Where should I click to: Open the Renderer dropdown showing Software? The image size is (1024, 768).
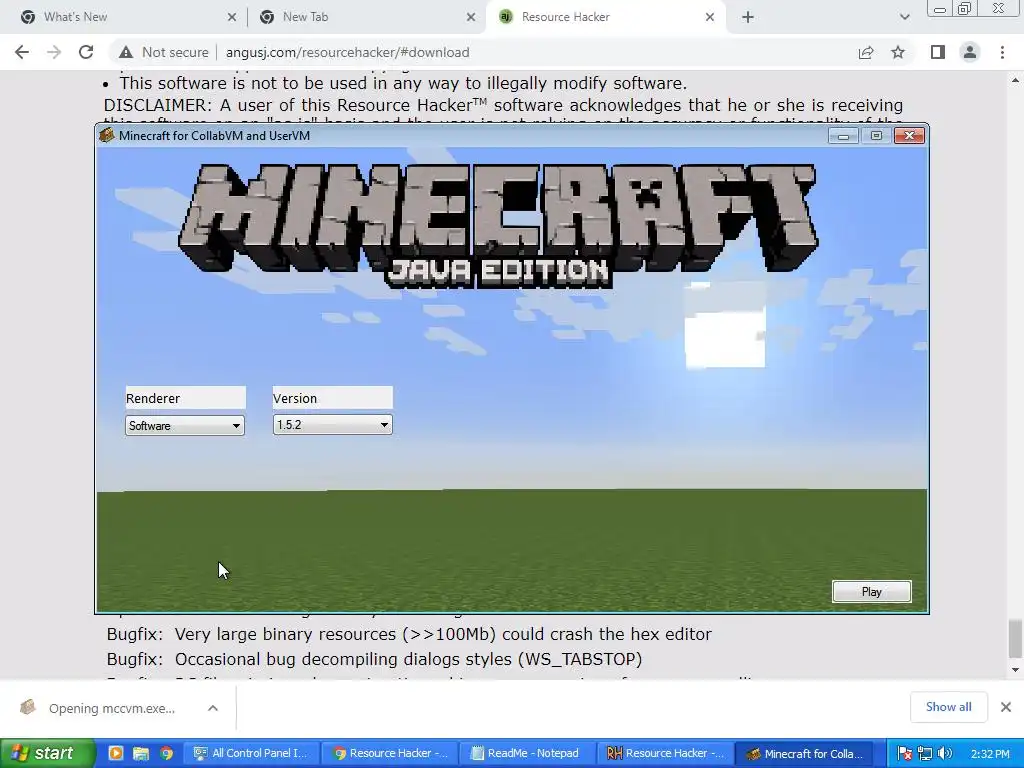click(185, 426)
